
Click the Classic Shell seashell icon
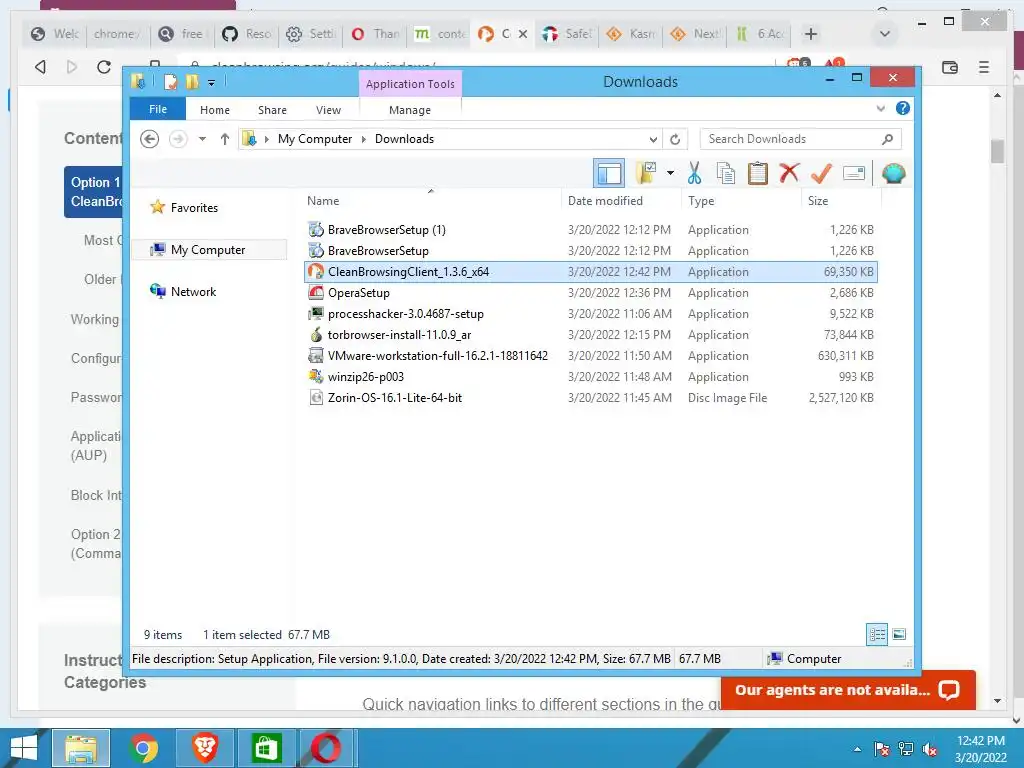[893, 174]
